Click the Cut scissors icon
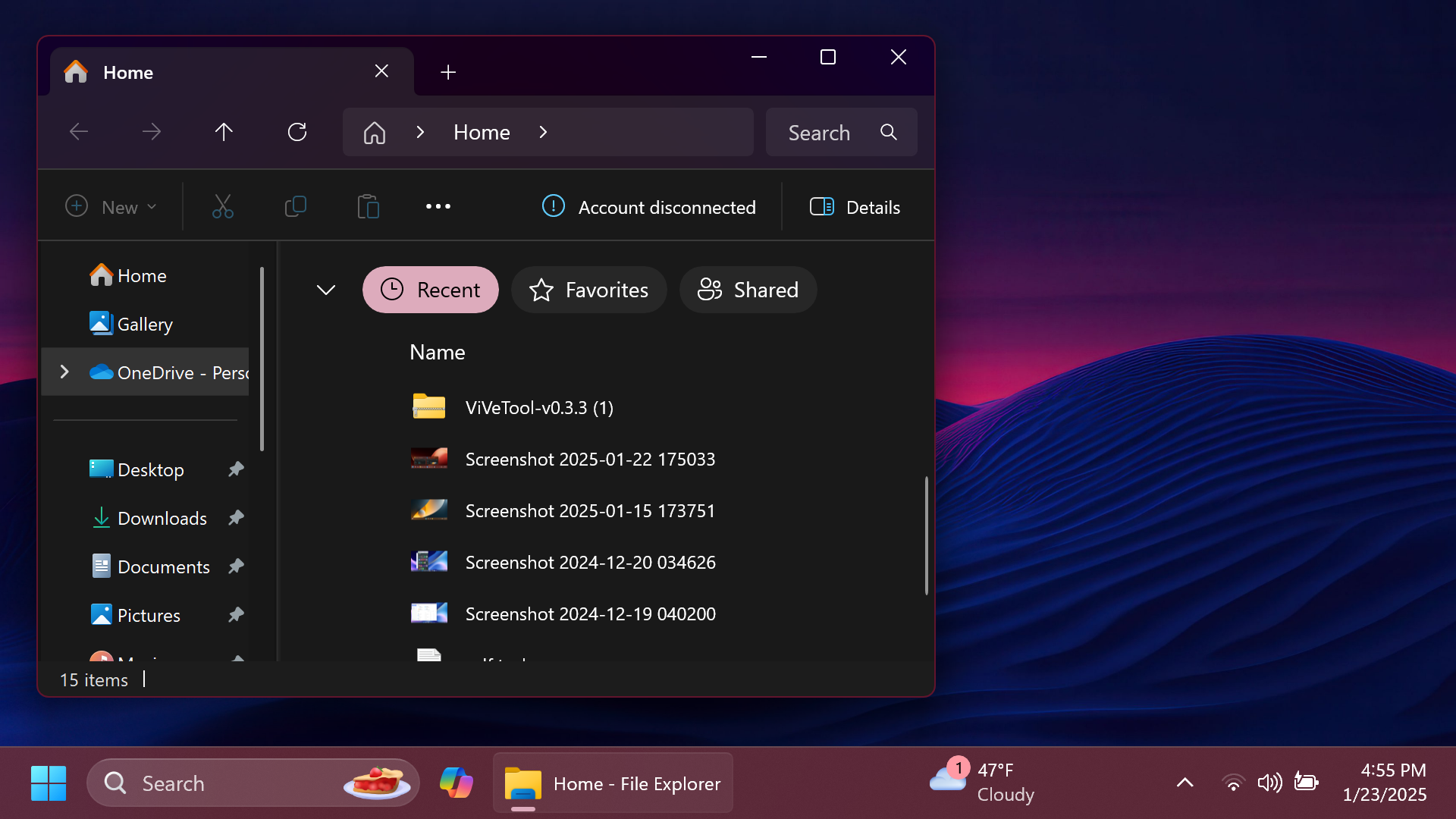This screenshot has width=1456, height=819. pyautogui.click(x=222, y=206)
